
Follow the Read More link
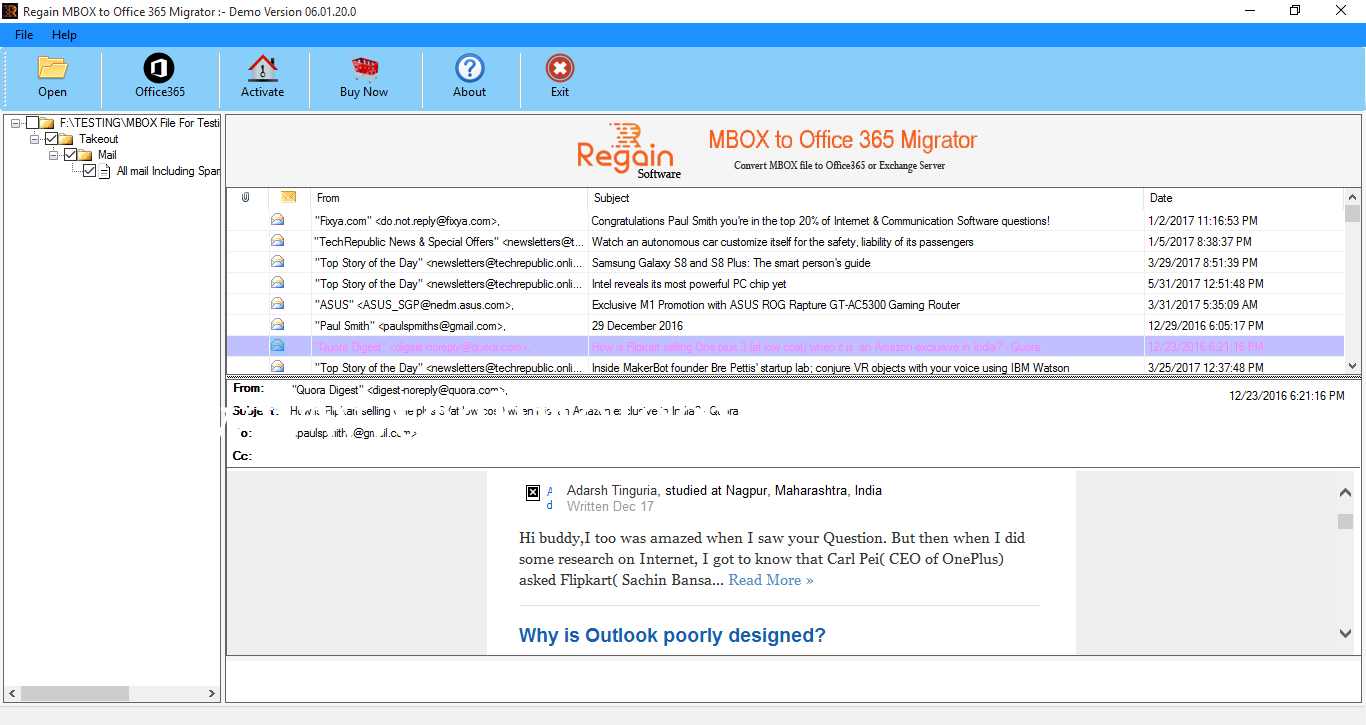(770, 580)
